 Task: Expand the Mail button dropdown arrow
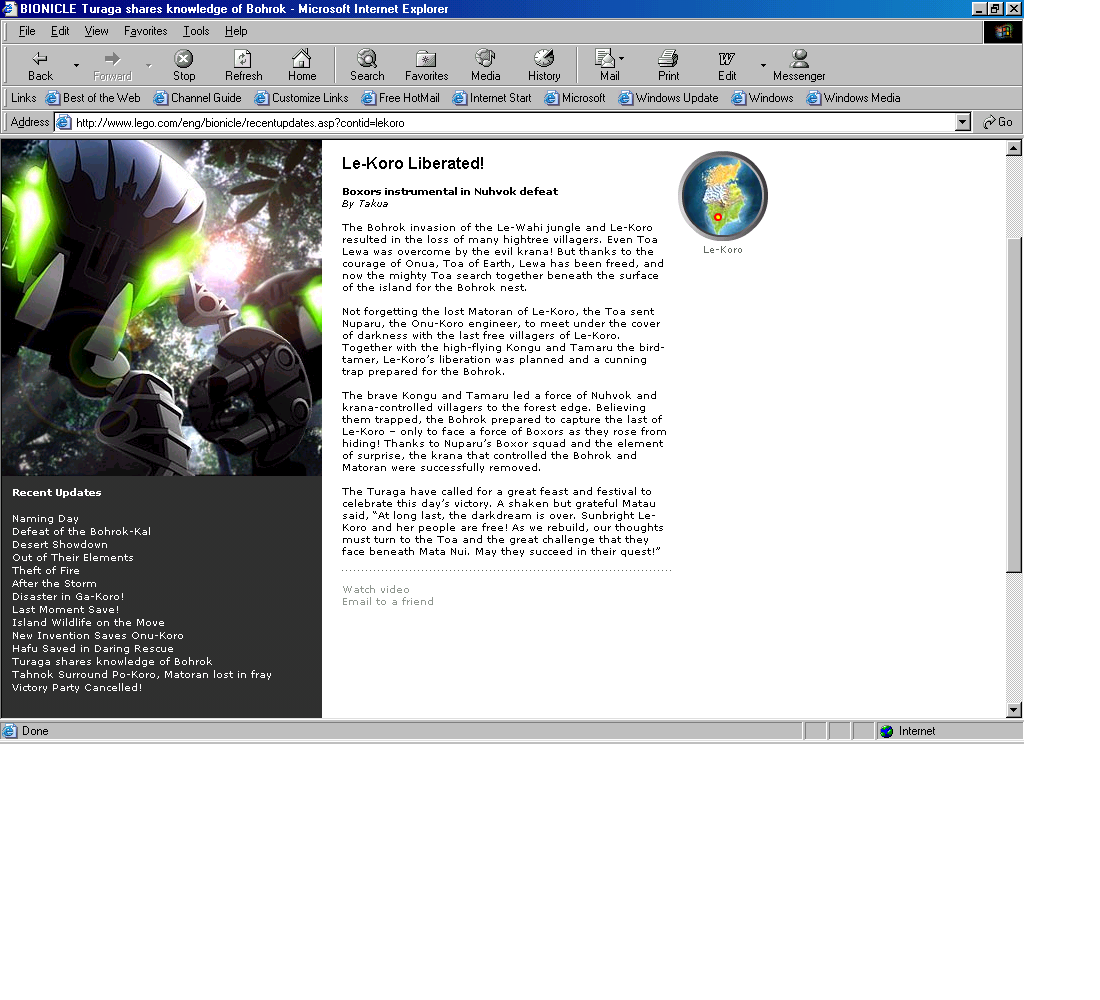622,59
